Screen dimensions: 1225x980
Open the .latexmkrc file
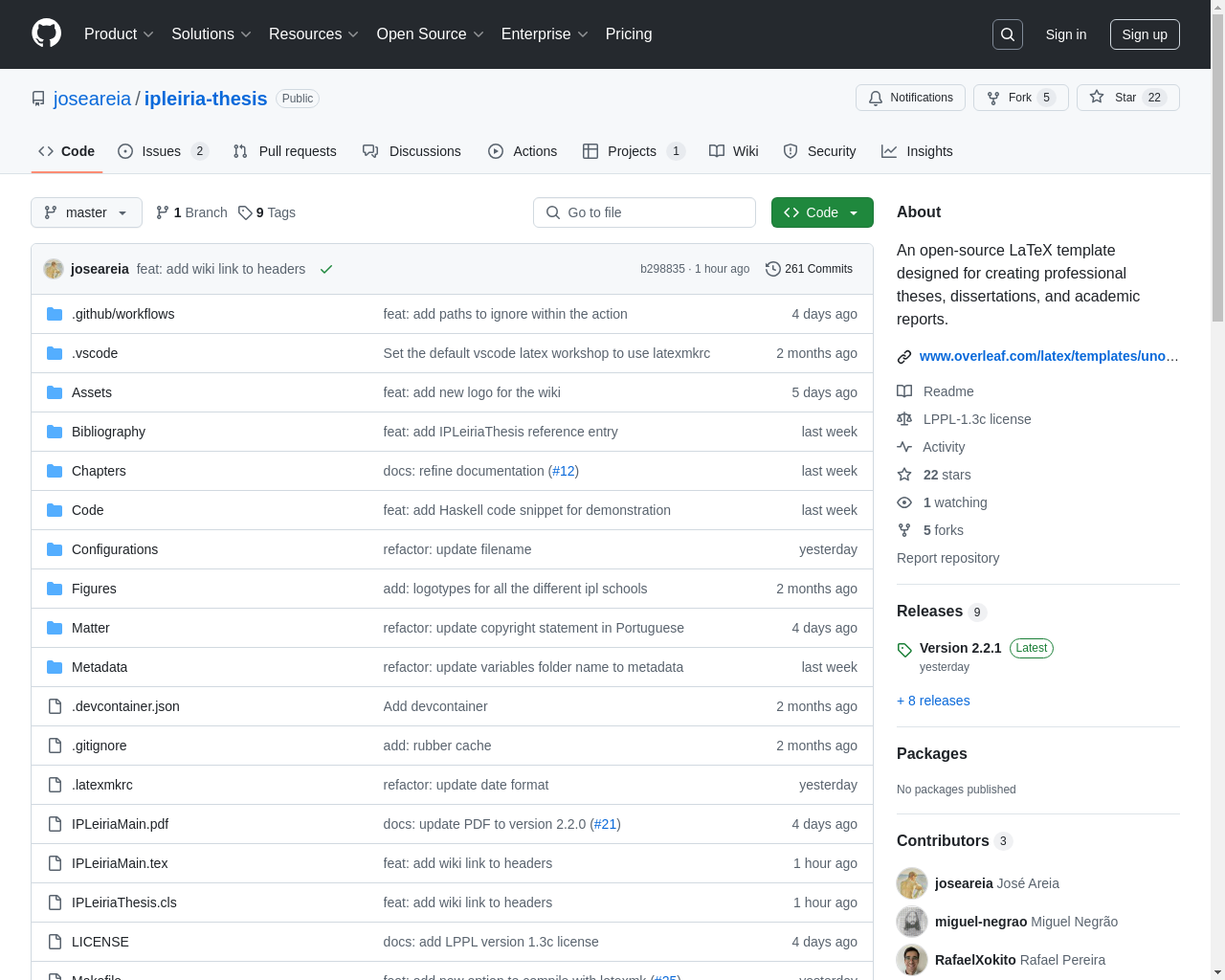102,785
